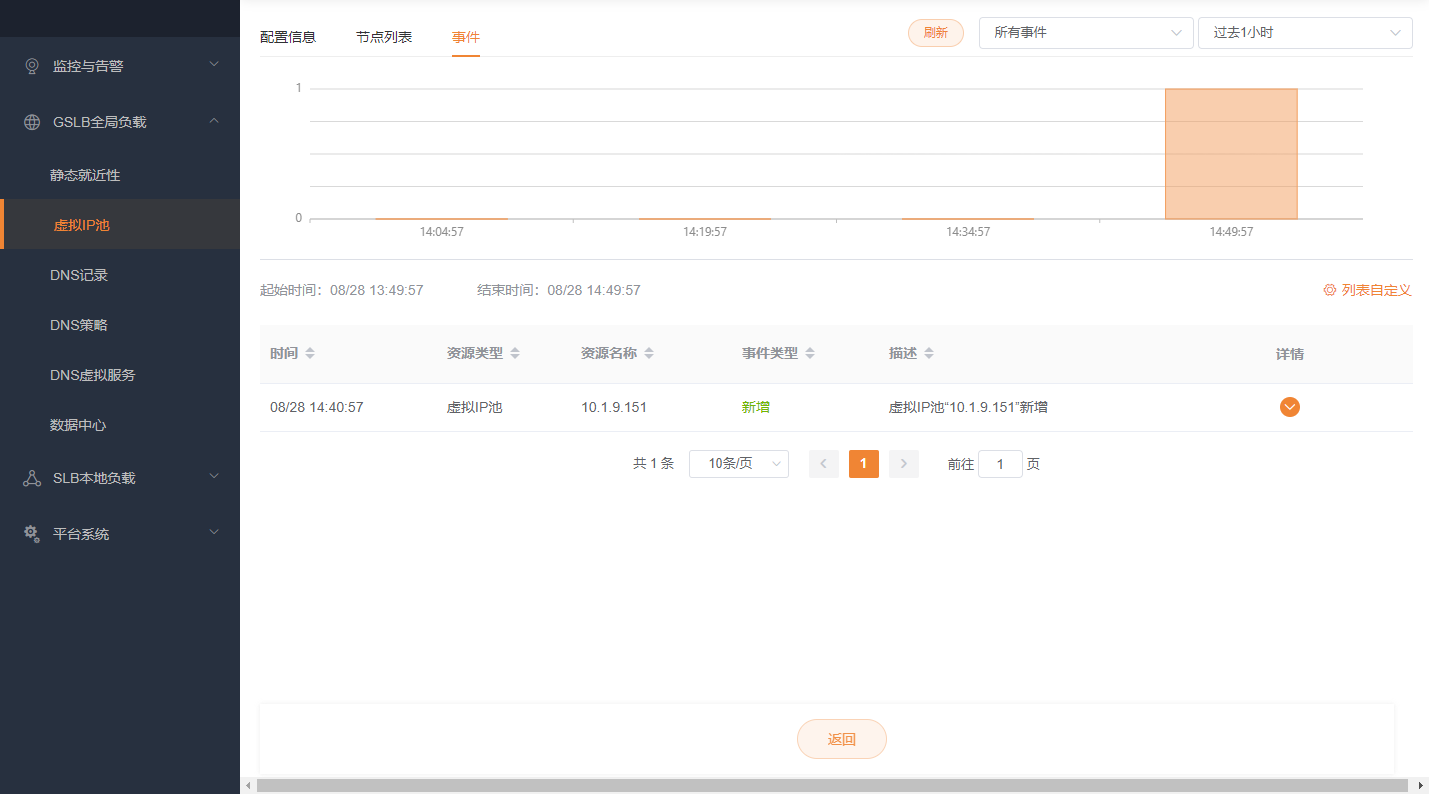Click the 监控与告警 location icon
The height and width of the screenshot is (794, 1429).
point(32,66)
